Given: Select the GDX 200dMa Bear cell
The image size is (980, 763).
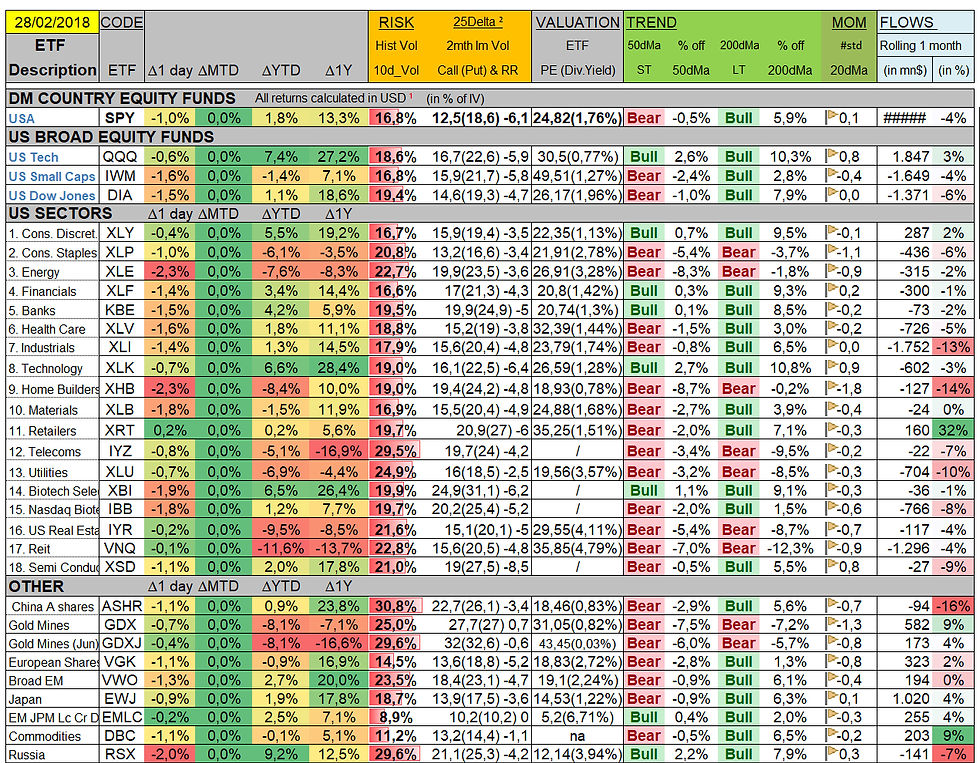Looking at the screenshot, I should point(739,624).
